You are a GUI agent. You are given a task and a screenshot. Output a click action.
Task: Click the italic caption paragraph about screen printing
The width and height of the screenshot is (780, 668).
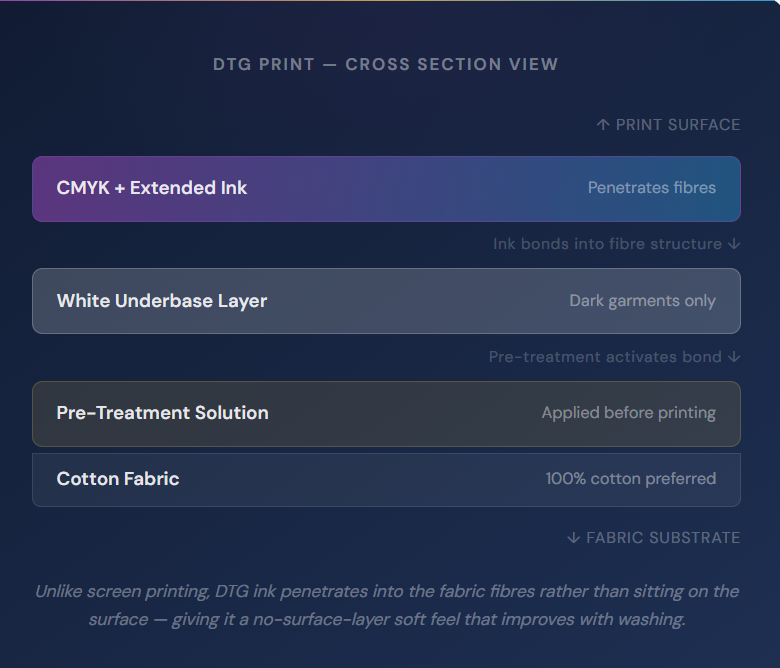[x=386, y=605]
